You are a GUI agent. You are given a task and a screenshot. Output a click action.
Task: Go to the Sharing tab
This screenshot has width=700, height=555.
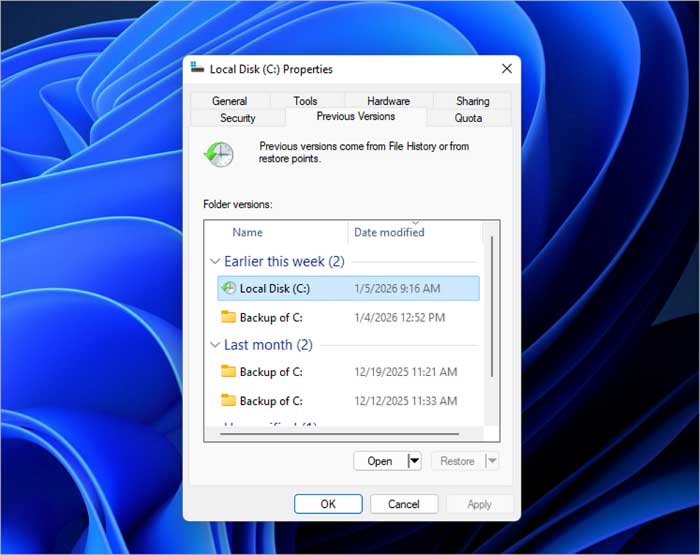tap(472, 101)
